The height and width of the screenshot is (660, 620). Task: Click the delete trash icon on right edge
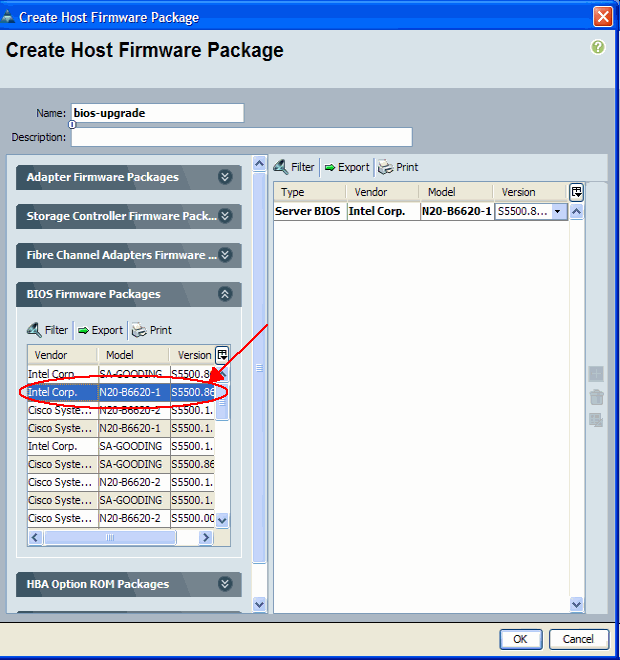[x=596, y=397]
